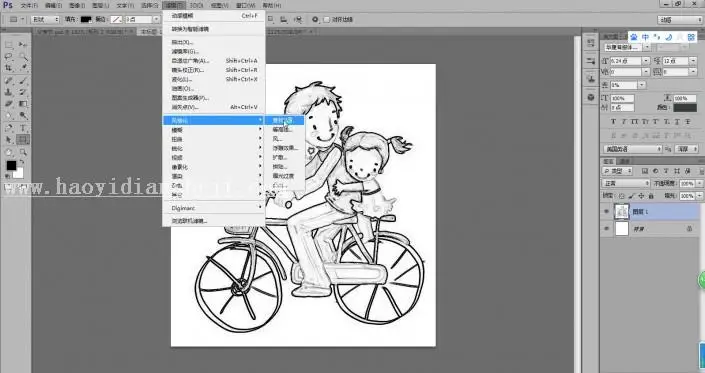This screenshot has height=373, width=705.
Task: Choose the highlighted first item in Stylize submenu
Action: tap(284, 120)
